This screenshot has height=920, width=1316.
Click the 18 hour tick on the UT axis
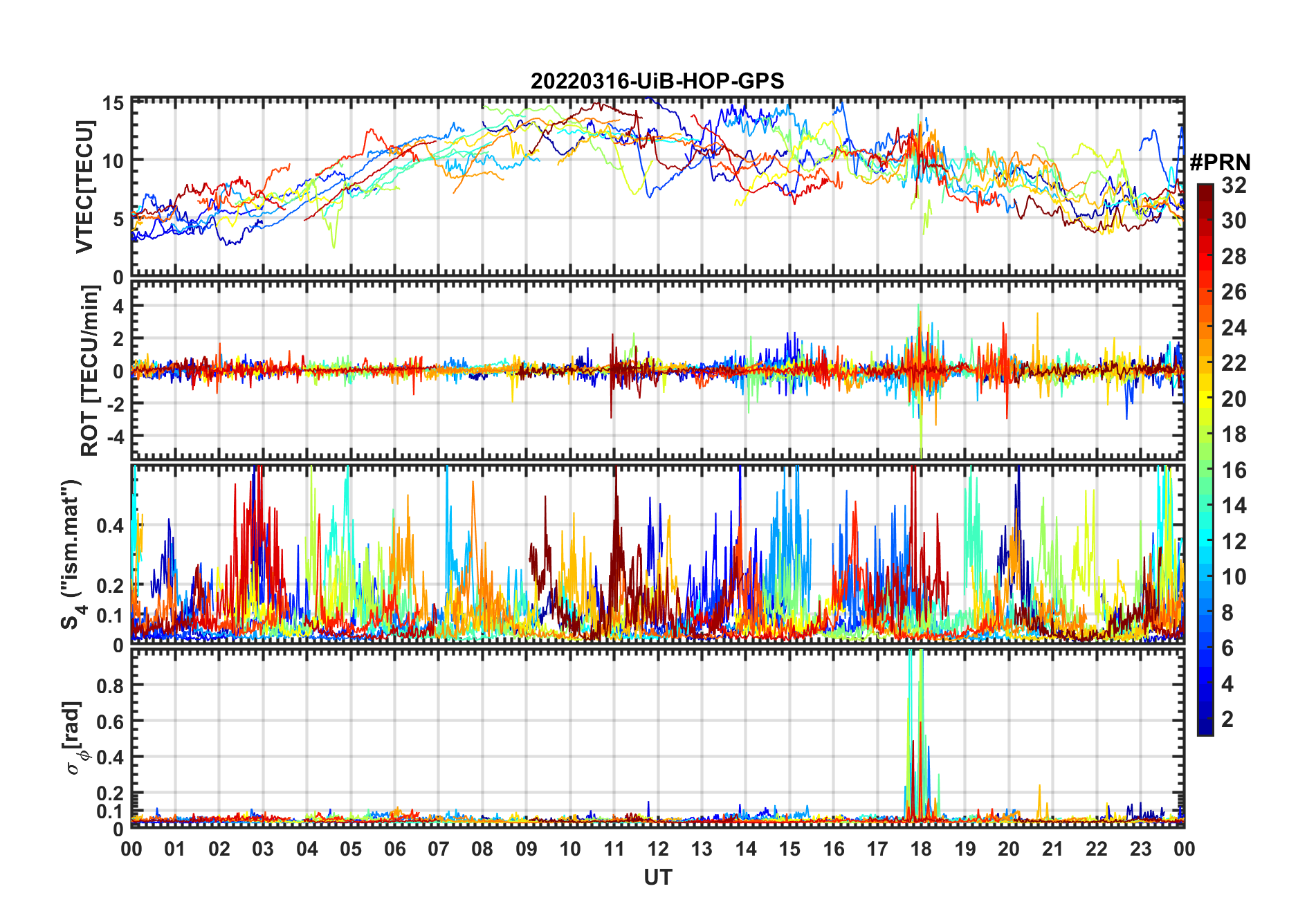click(x=921, y=849)
